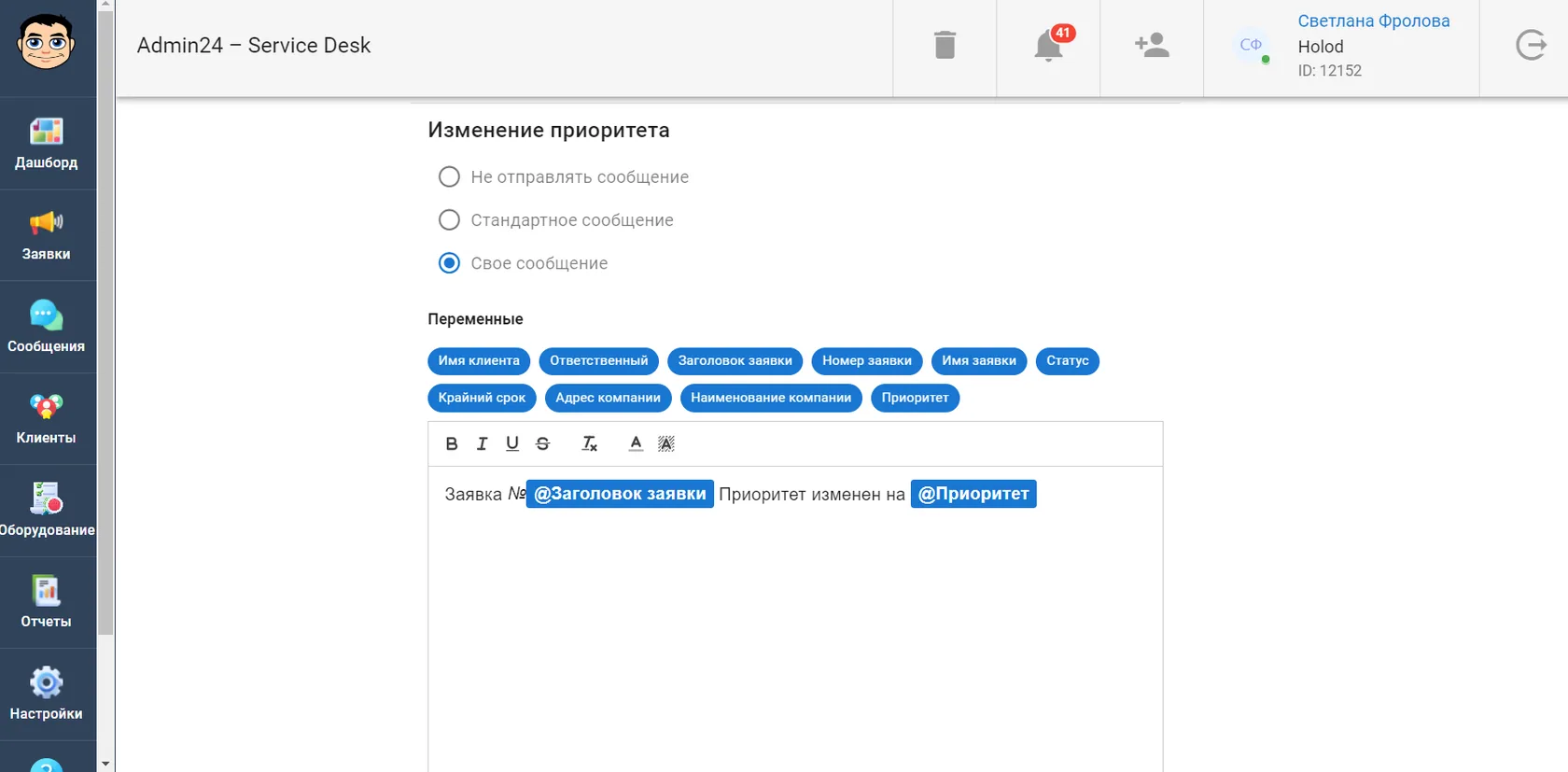
Task: Click the trash bin icon
Action: (x=945, y=45)
